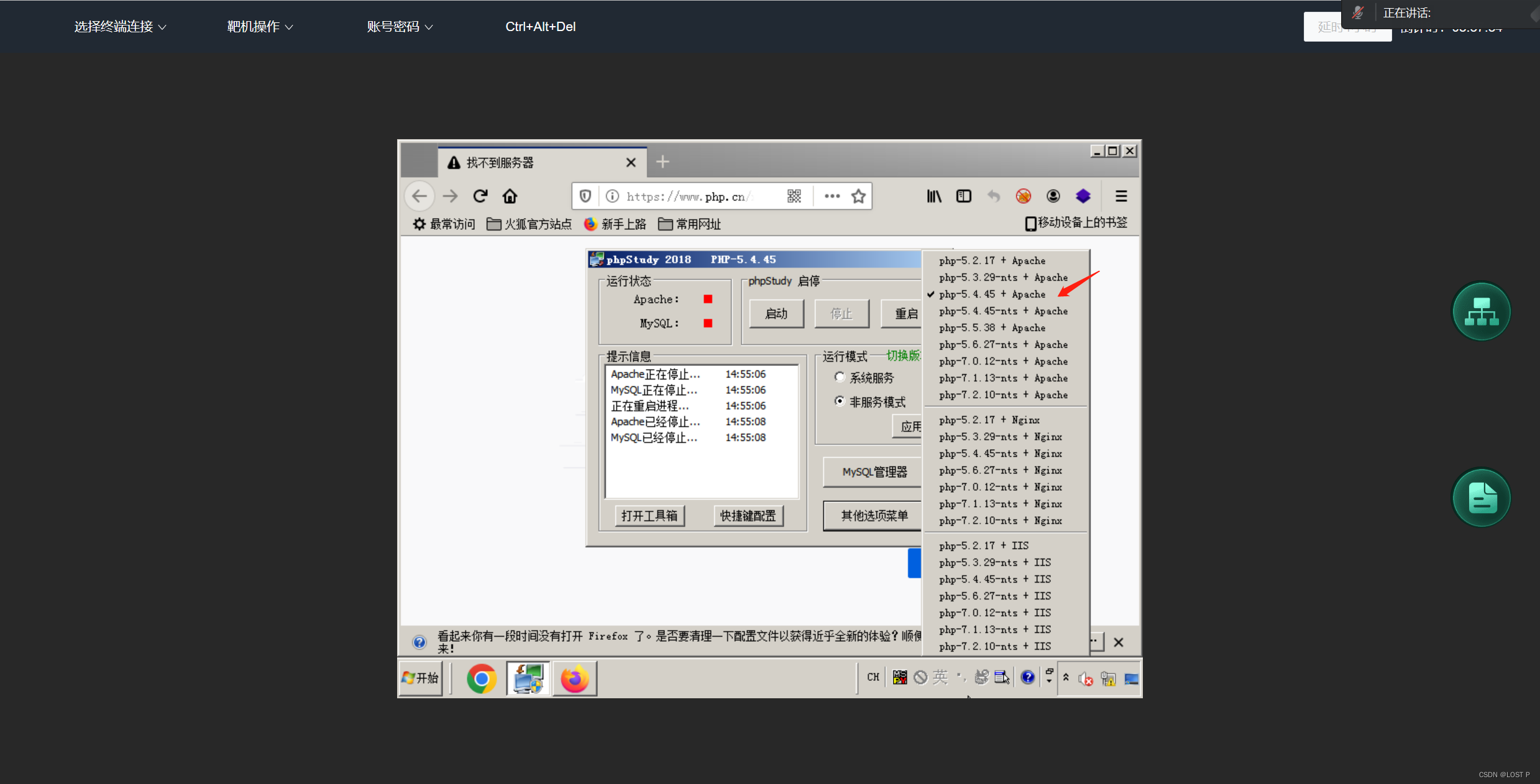Dismiss the Firefox refresh notification bar
The height and width of the screenshot is (784, 1540).
click(1119, 642)
